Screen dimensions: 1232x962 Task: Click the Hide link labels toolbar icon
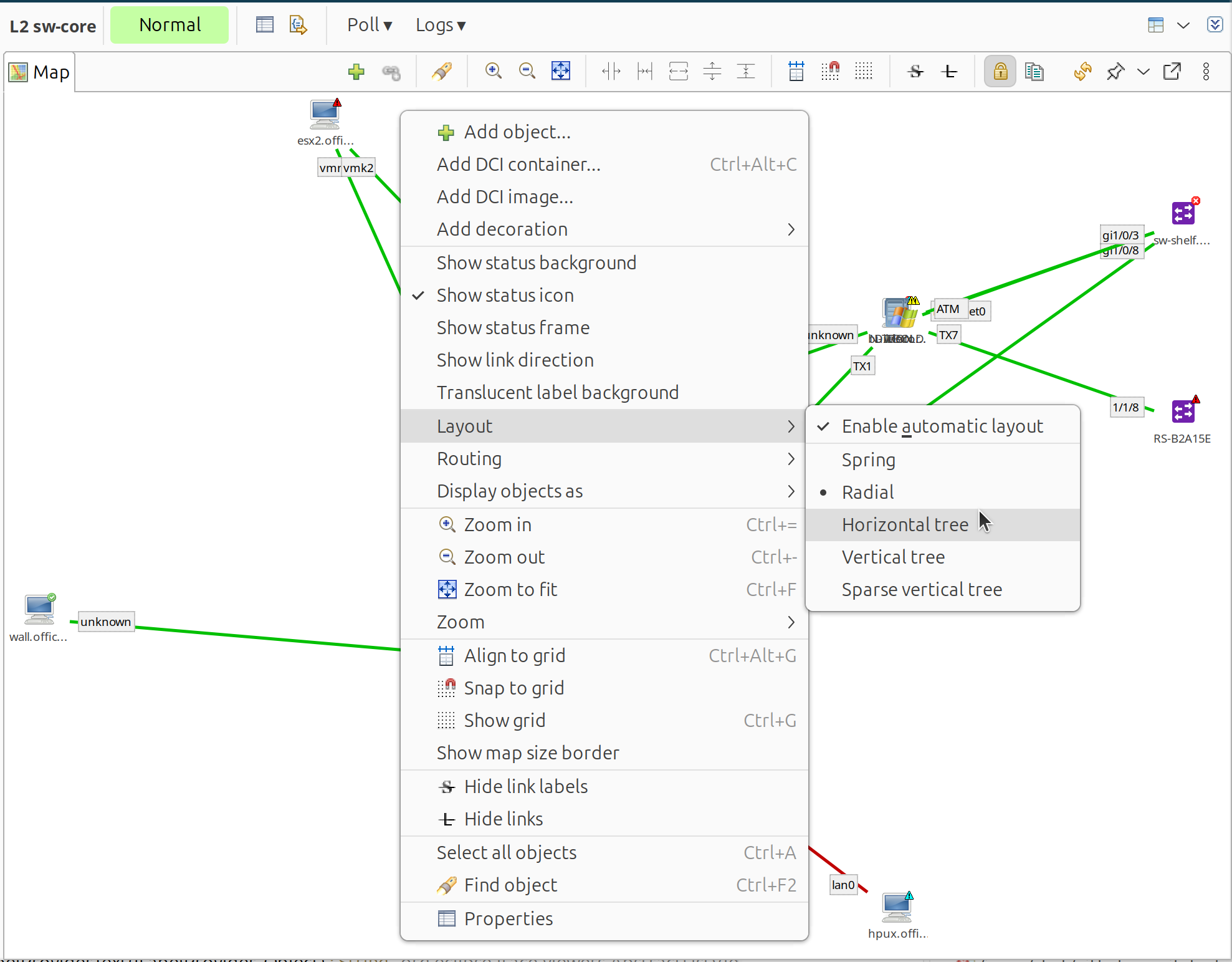click(915, 71)
